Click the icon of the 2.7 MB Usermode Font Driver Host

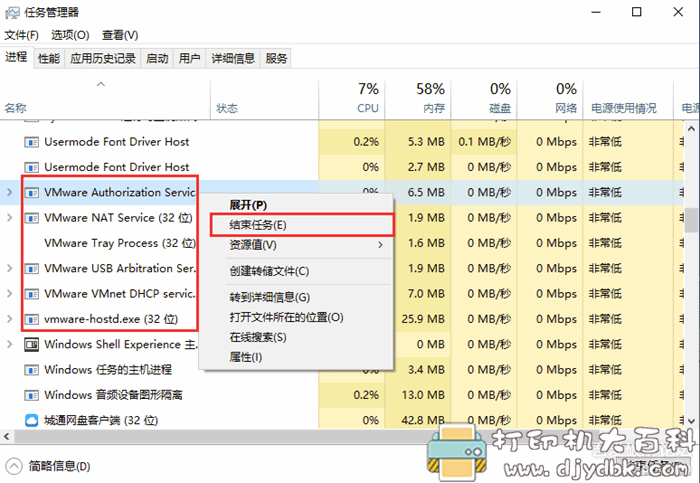pos(31,168)
